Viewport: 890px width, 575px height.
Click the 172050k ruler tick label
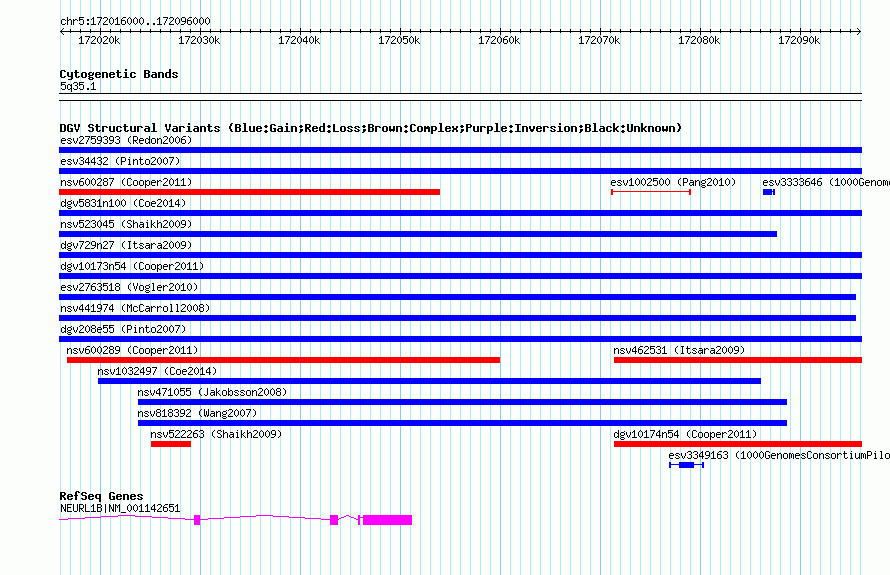tap(399, 41)
